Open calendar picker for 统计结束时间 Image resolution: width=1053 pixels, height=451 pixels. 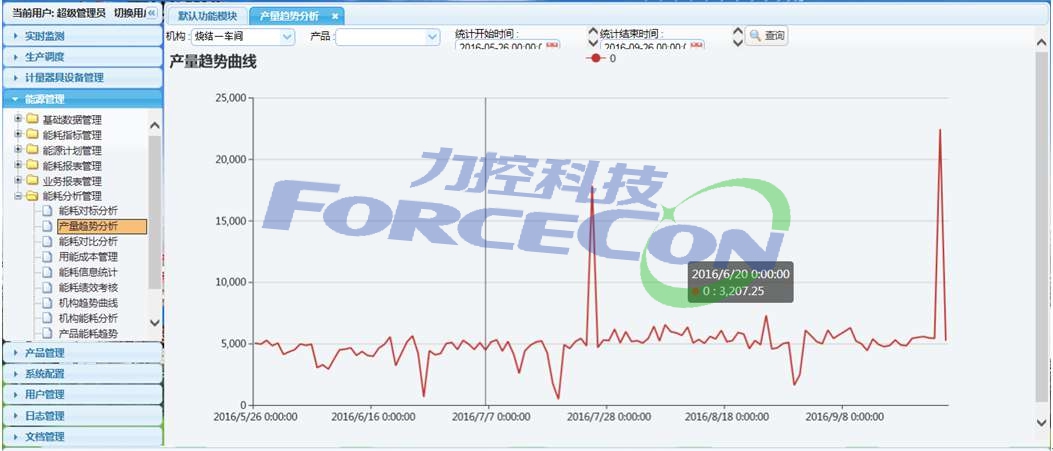pos(698,46)
